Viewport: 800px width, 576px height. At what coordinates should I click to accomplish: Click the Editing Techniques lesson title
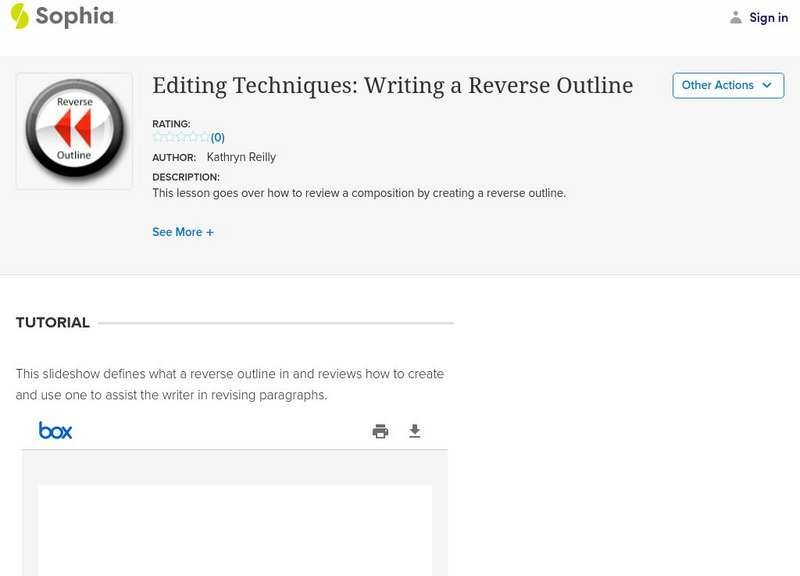point(392,86)
